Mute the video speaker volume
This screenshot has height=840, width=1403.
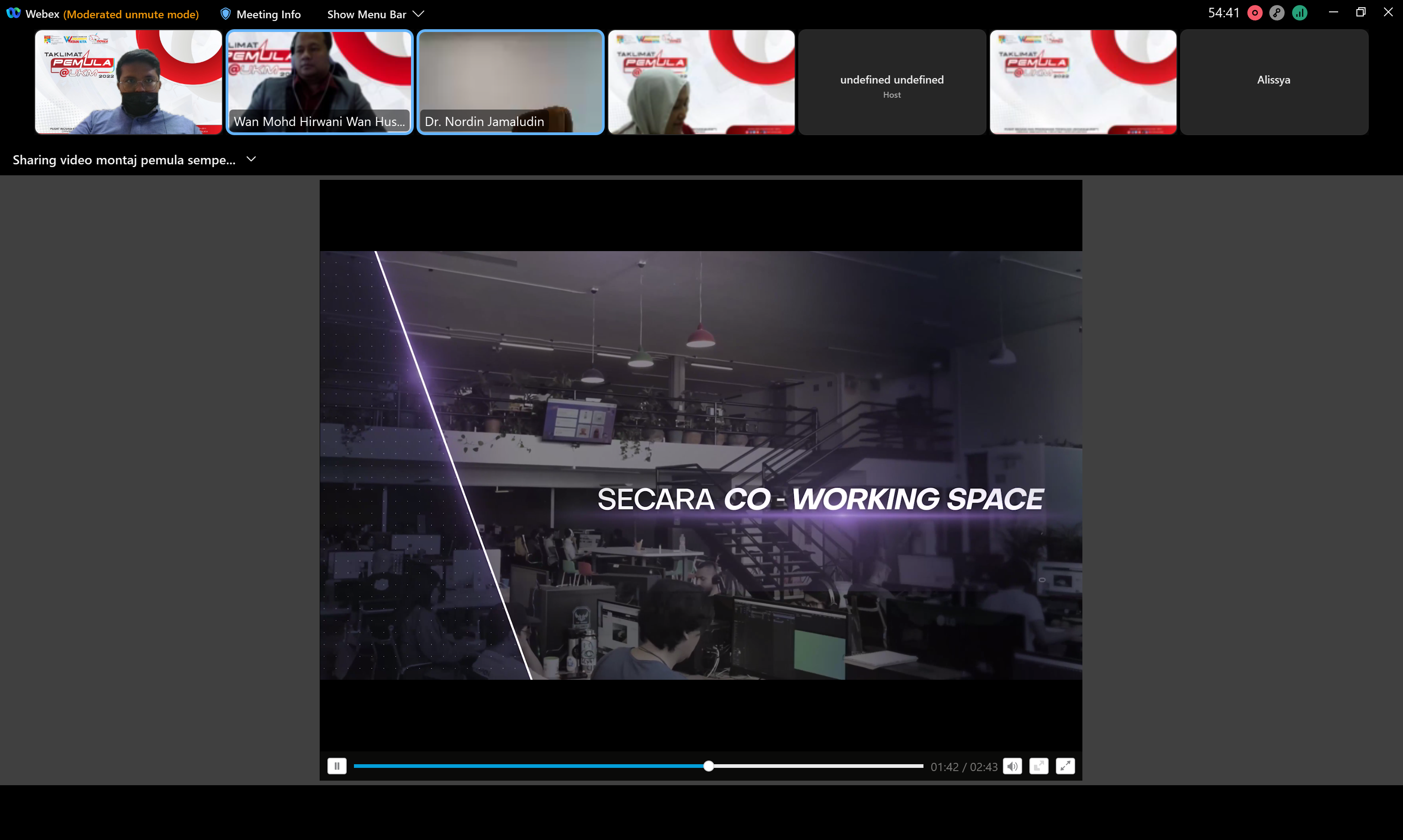coord(1013,766)
